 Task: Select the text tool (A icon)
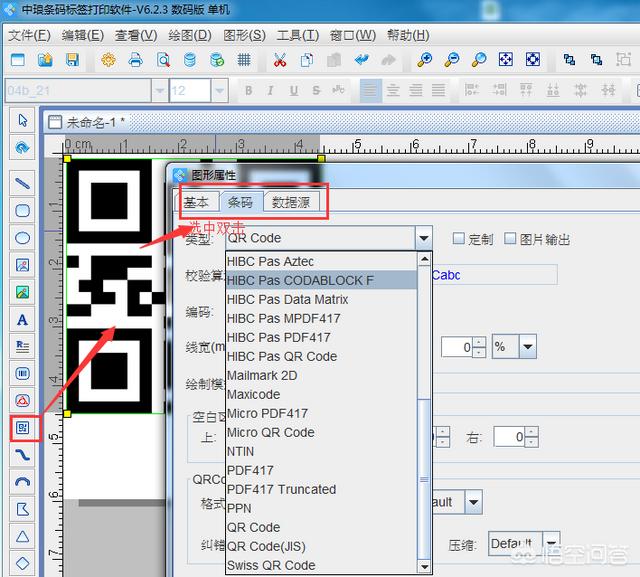coord(22,320)
